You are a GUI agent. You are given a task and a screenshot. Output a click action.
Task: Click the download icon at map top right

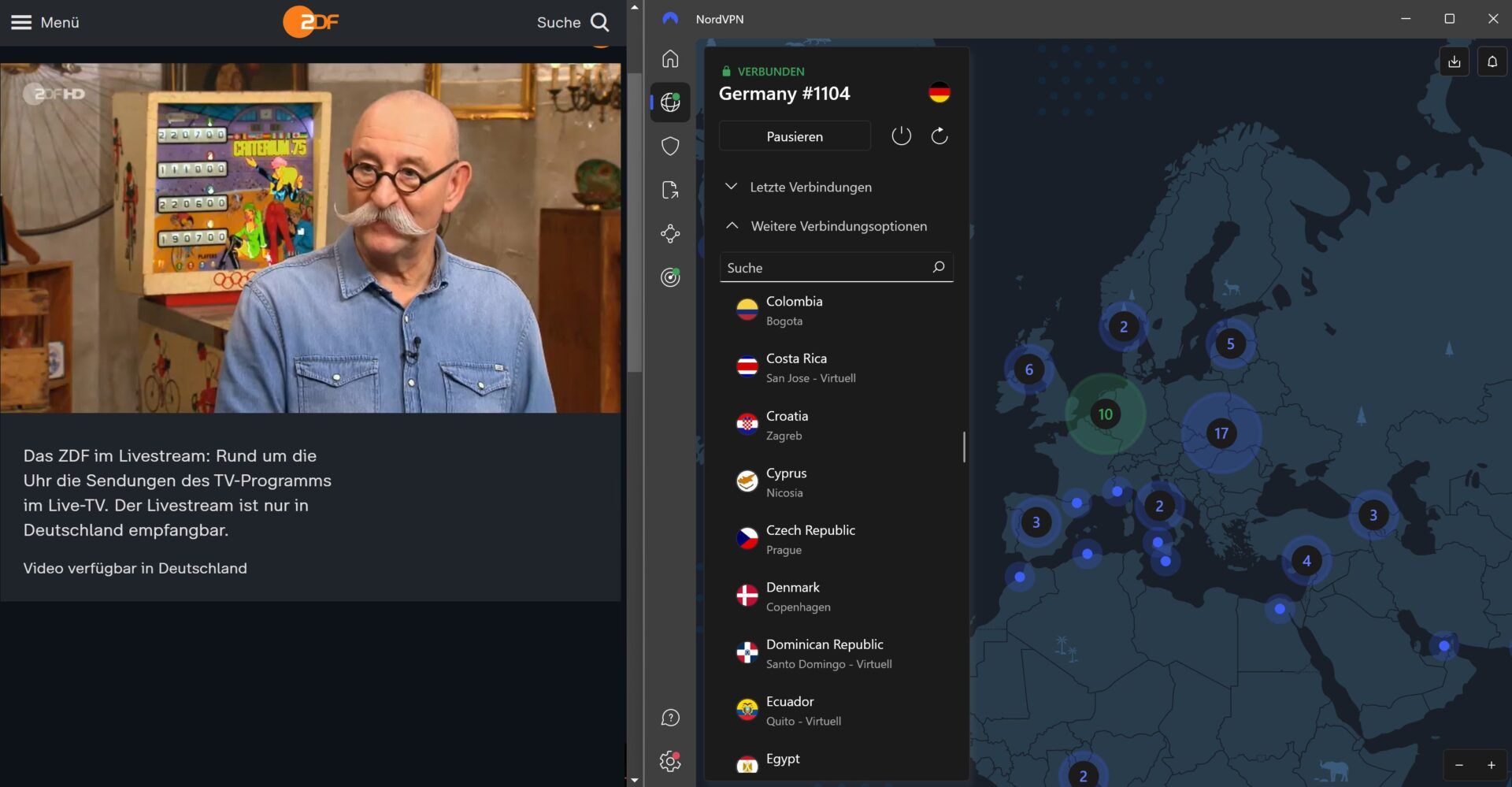(1455, 61)
